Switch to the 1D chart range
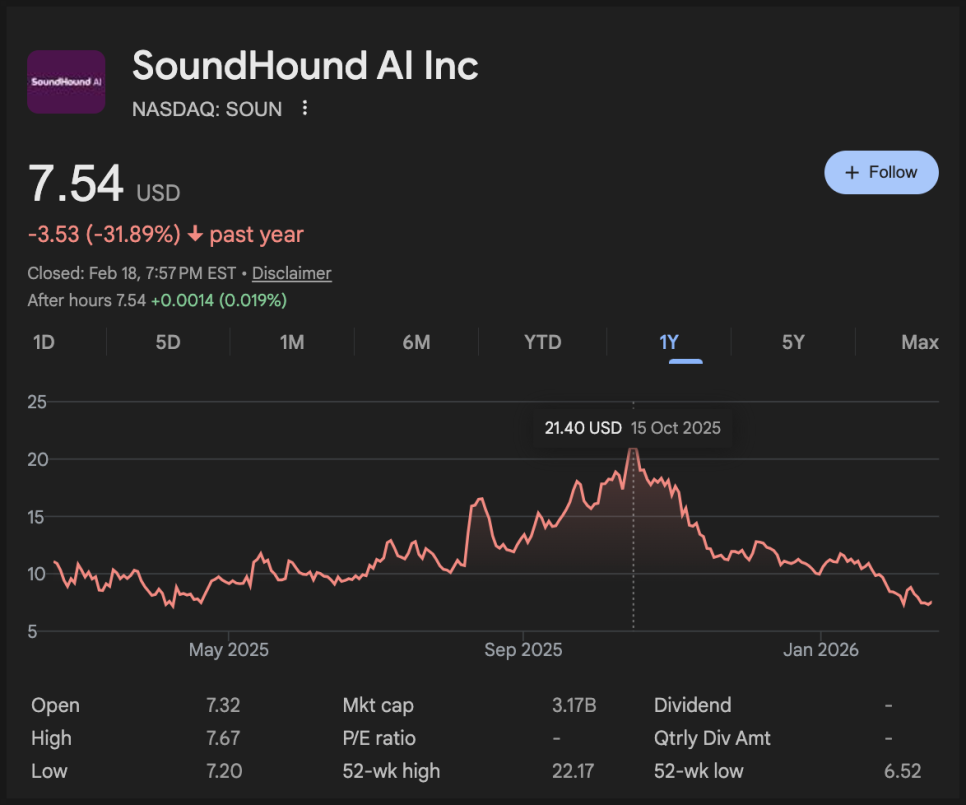 (43, 342)
